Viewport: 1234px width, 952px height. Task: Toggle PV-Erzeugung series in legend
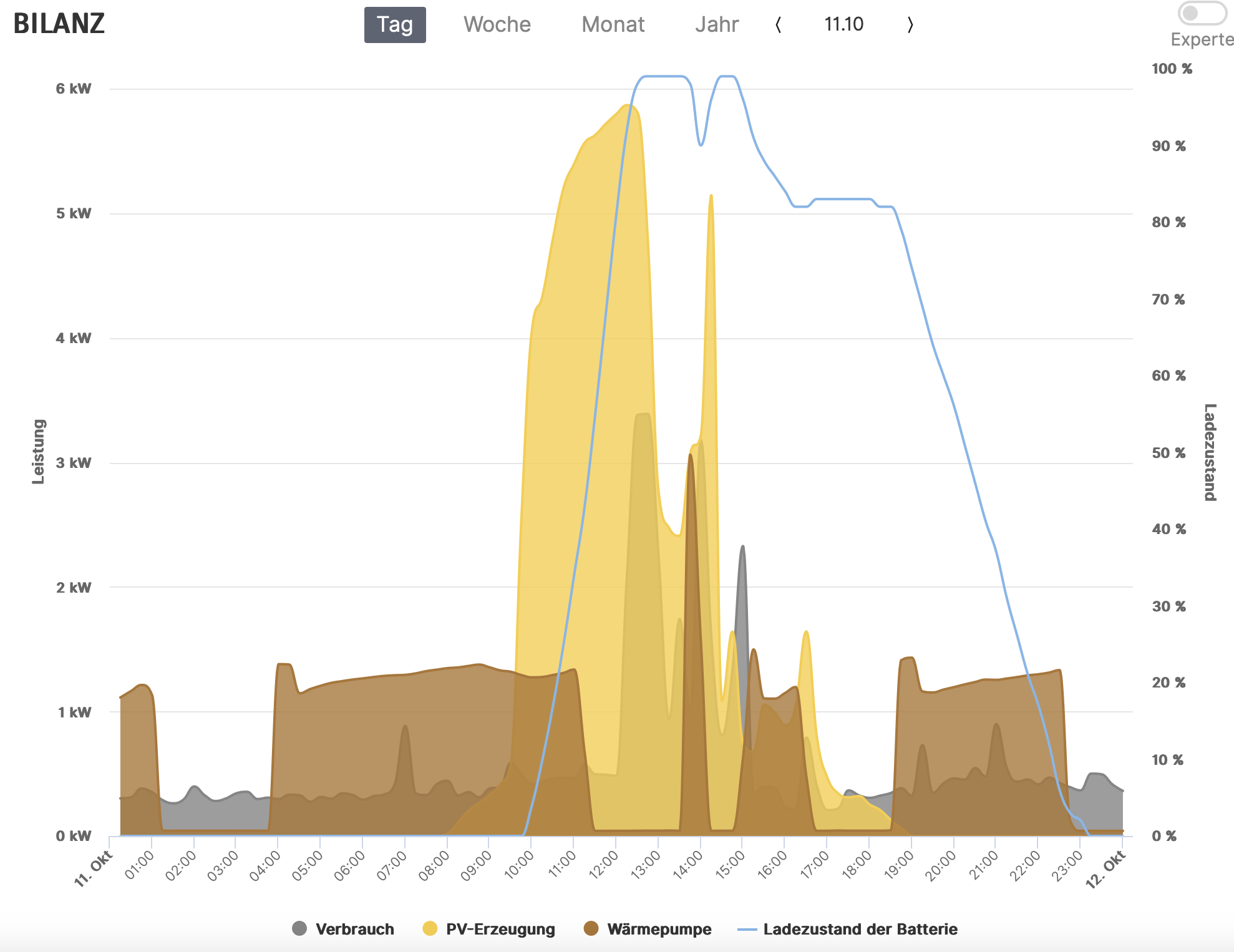(x=488, y=929)
